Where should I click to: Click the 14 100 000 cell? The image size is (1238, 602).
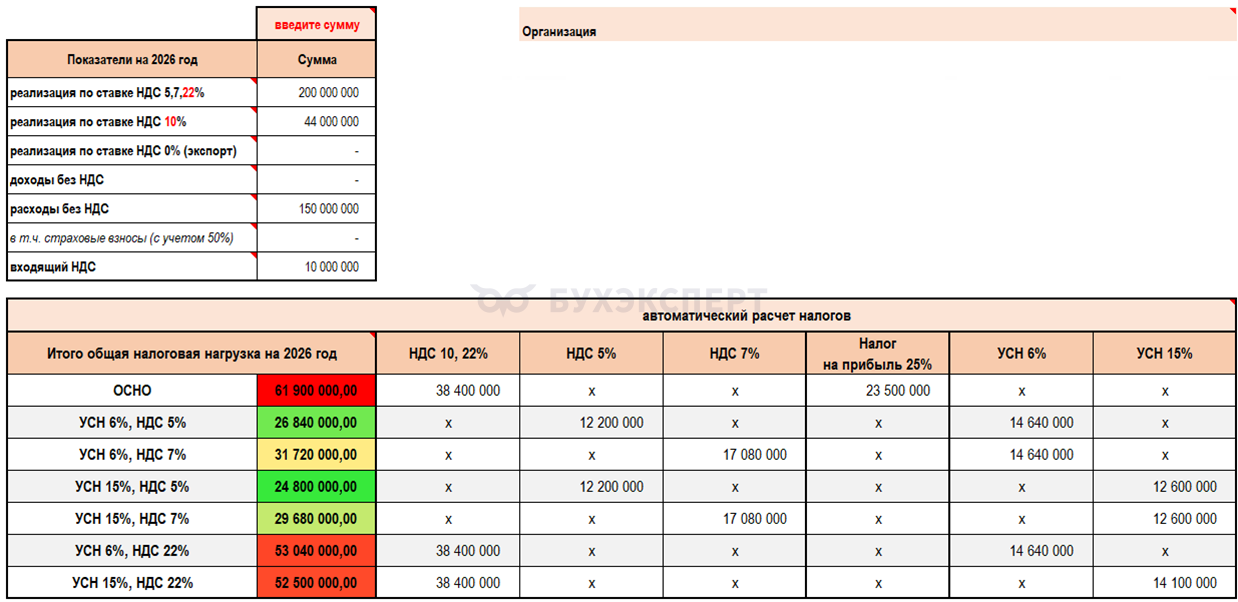[x=1165, y=583]
